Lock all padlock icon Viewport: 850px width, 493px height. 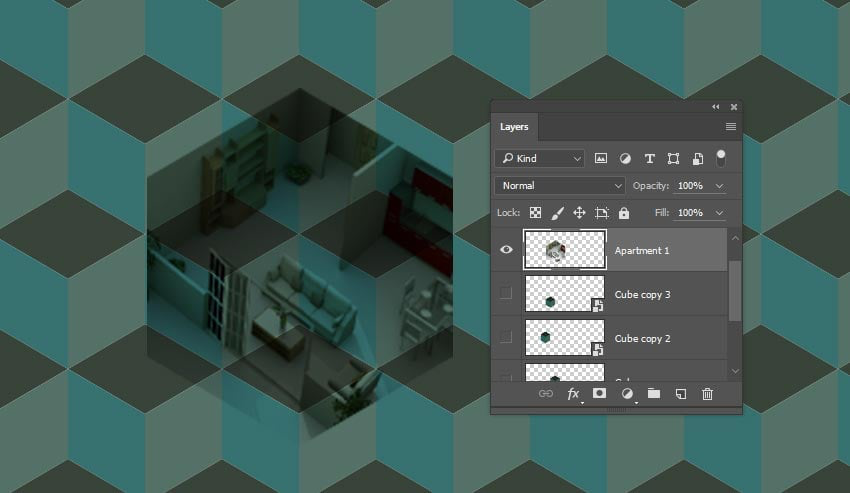(624, 213)
